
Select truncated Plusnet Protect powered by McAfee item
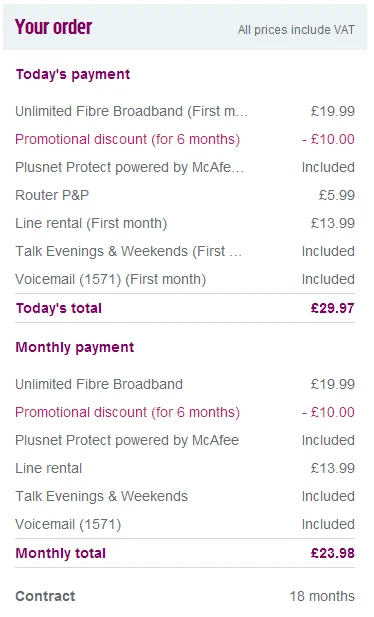tap(130, 167)
